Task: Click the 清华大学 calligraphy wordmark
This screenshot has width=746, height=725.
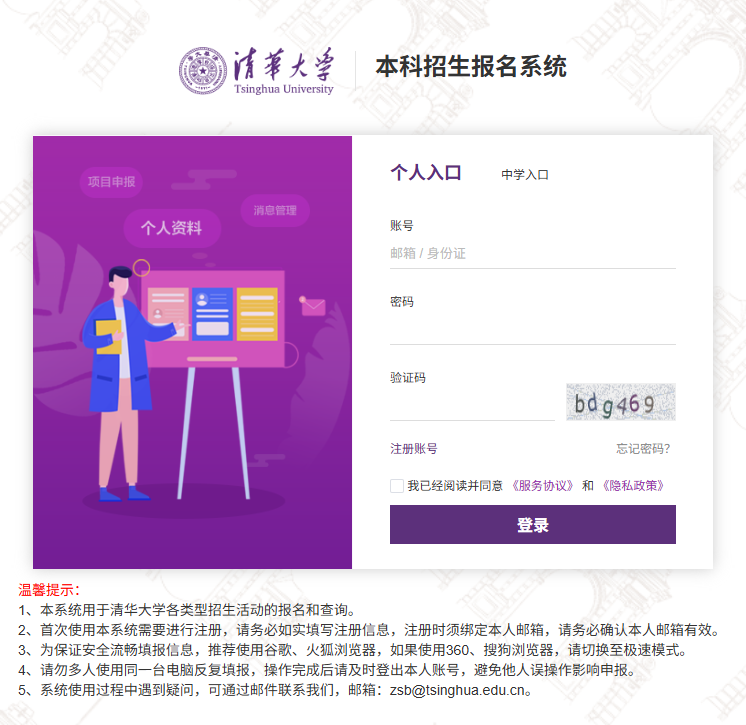Action: (x=284, y=64)
